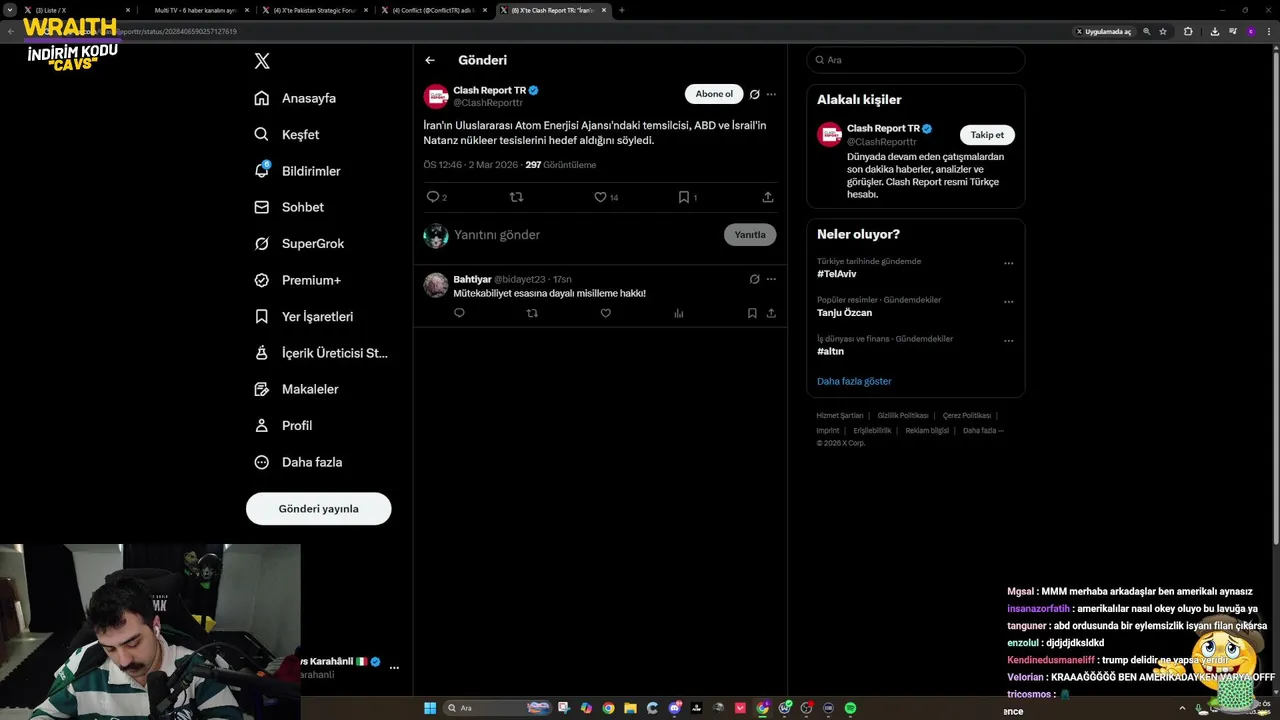Go to Anasayfa in the sidebar
1280x720 pixels.
pos(295,98)
